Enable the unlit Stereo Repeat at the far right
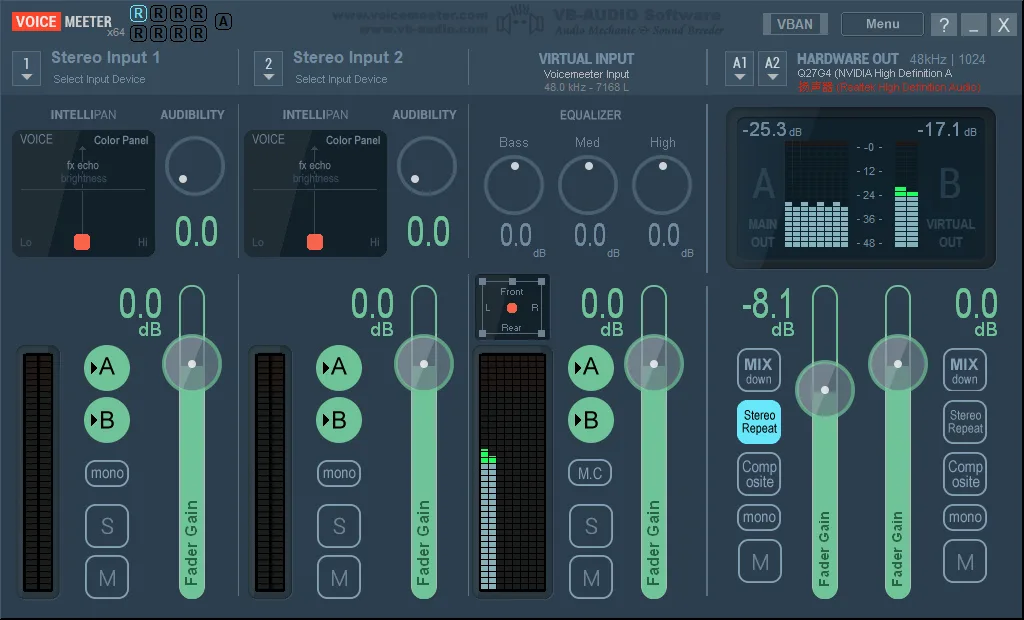 click(965, 422)
